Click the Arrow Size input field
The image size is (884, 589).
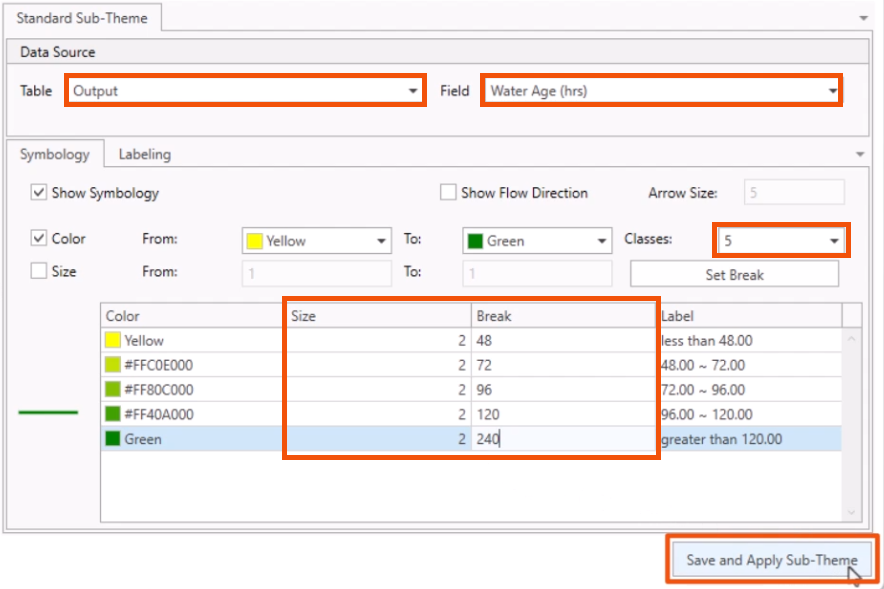point(791,192)
